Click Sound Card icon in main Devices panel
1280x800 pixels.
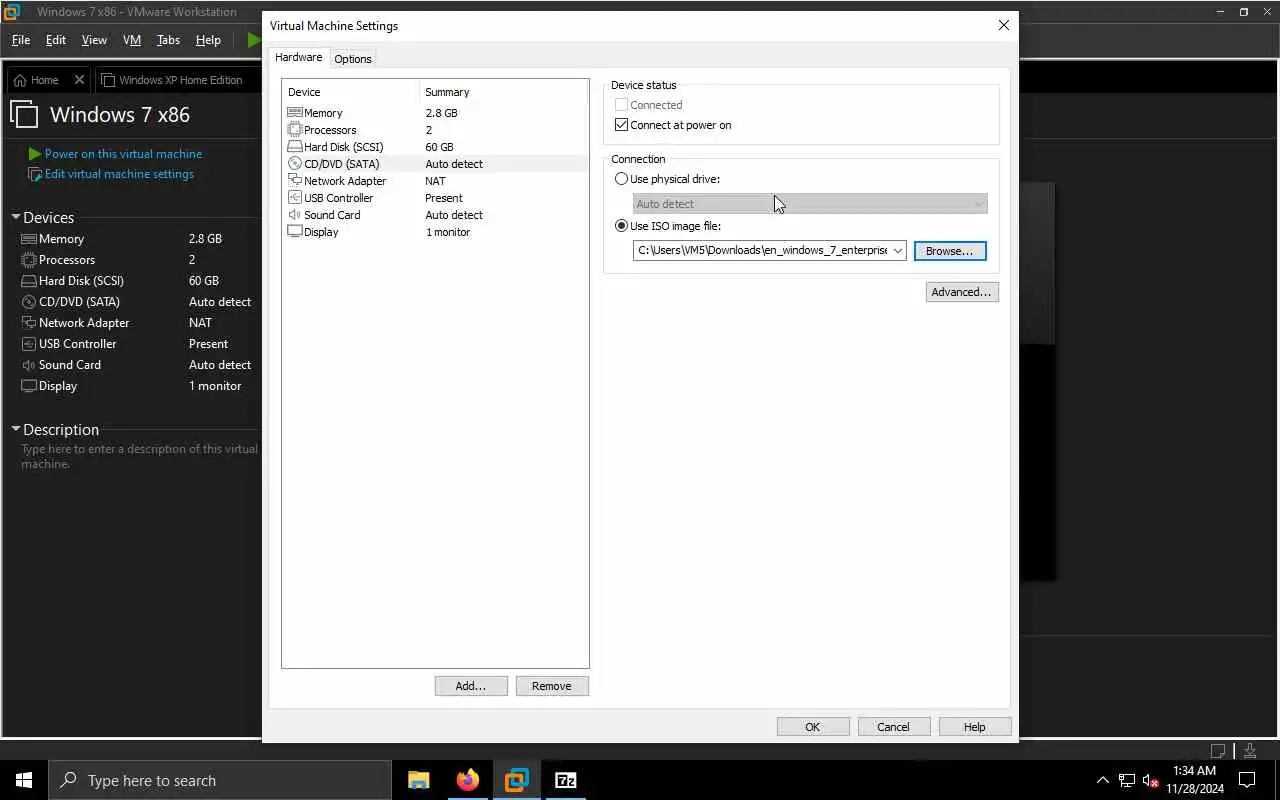pyautogui.click(x=29, y=365)
